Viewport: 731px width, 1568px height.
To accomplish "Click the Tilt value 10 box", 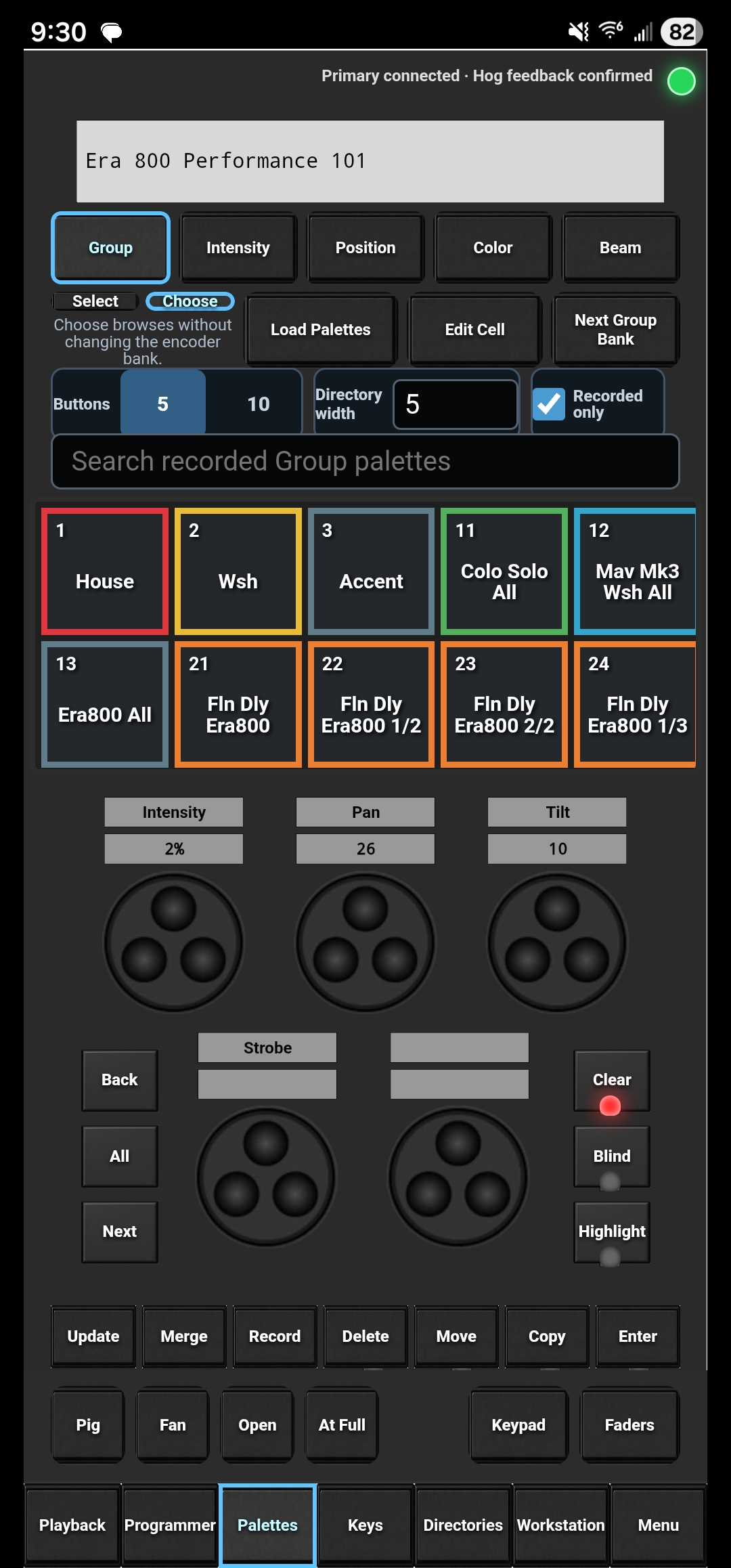I will coord(557,849).
